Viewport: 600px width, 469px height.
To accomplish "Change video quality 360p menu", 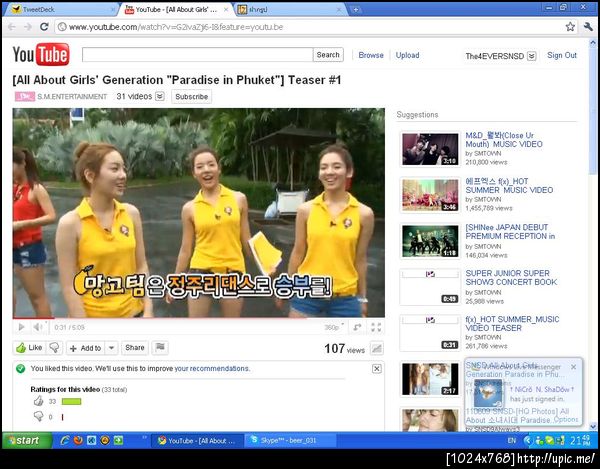I will 334,327.
